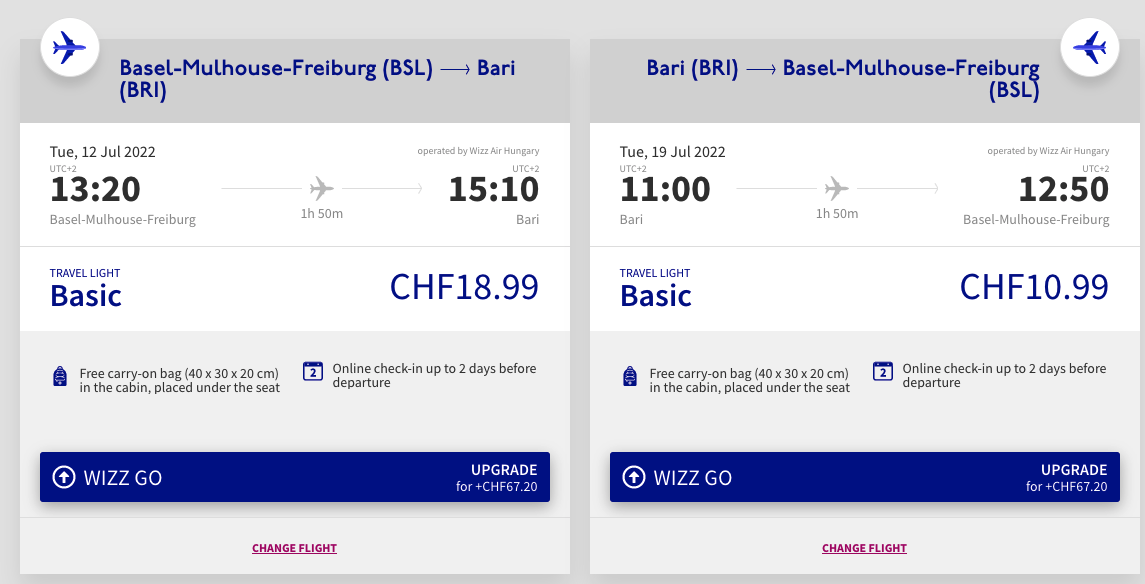Select the CHF10.99 Basic fare price
The width and height of the screenshot is (1145, 584).
pos(1034,287)
